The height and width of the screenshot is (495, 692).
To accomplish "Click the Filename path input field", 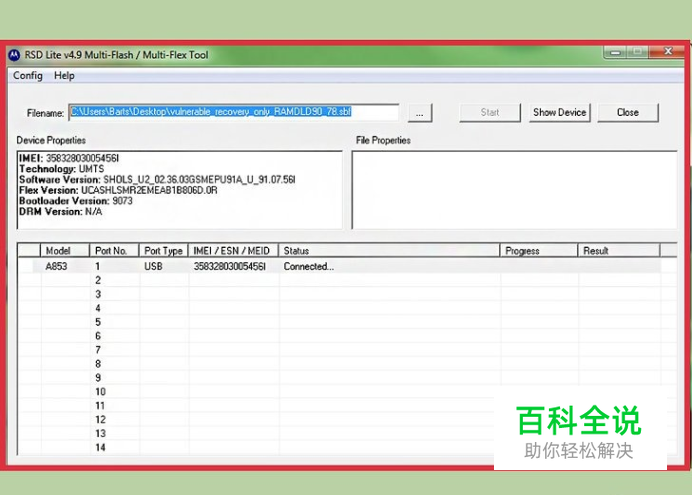I will coord(234,112).
